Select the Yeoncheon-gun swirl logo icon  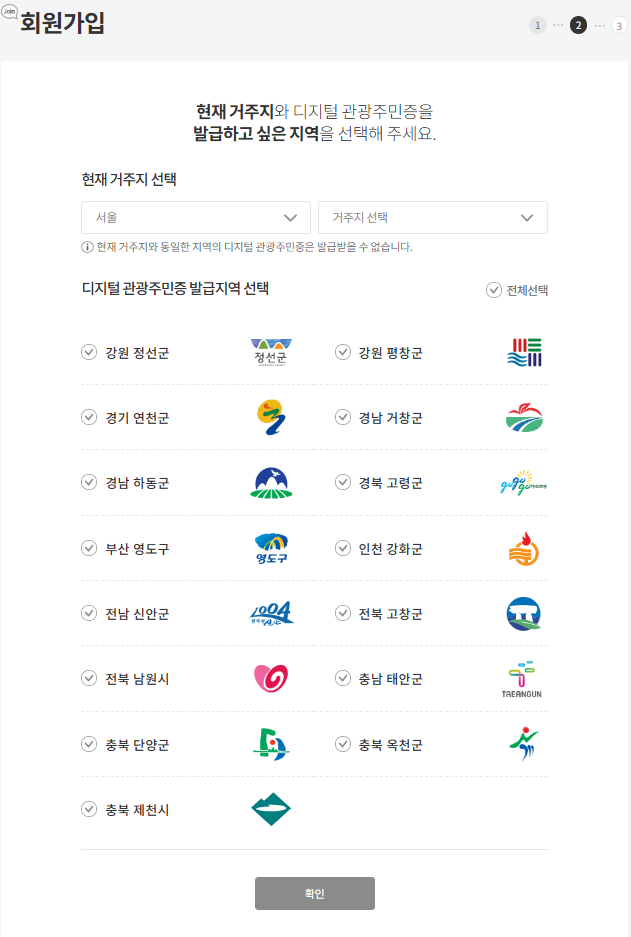coord(271,417)
